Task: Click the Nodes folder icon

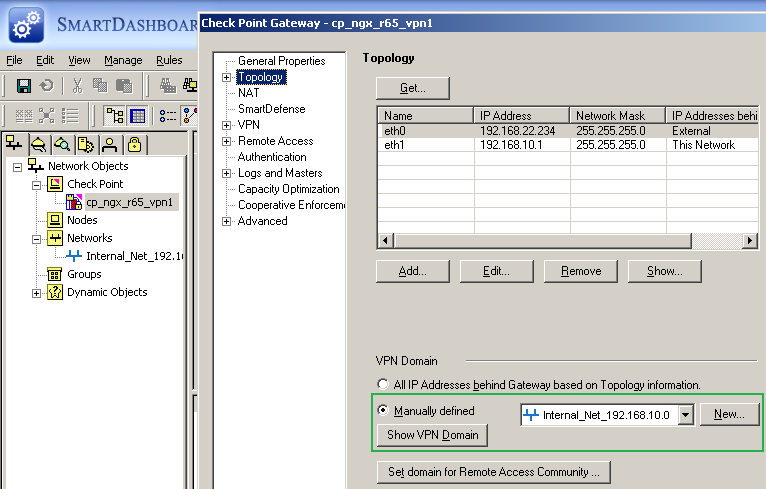Action: coord(55,220)
